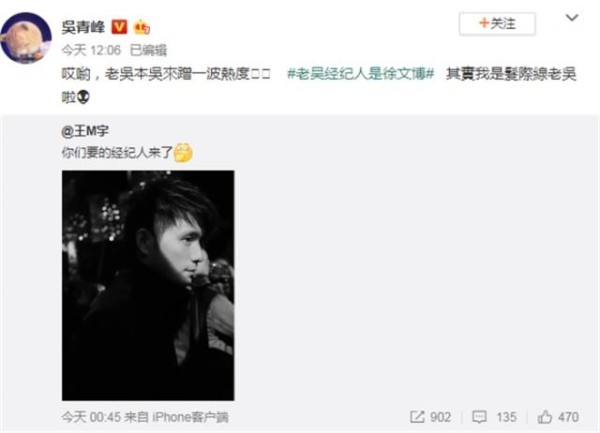The height and width of the screenshot is (433, 600).
Task: Open 吴青峰 profile via username
Action: click(x=83, y=28)
